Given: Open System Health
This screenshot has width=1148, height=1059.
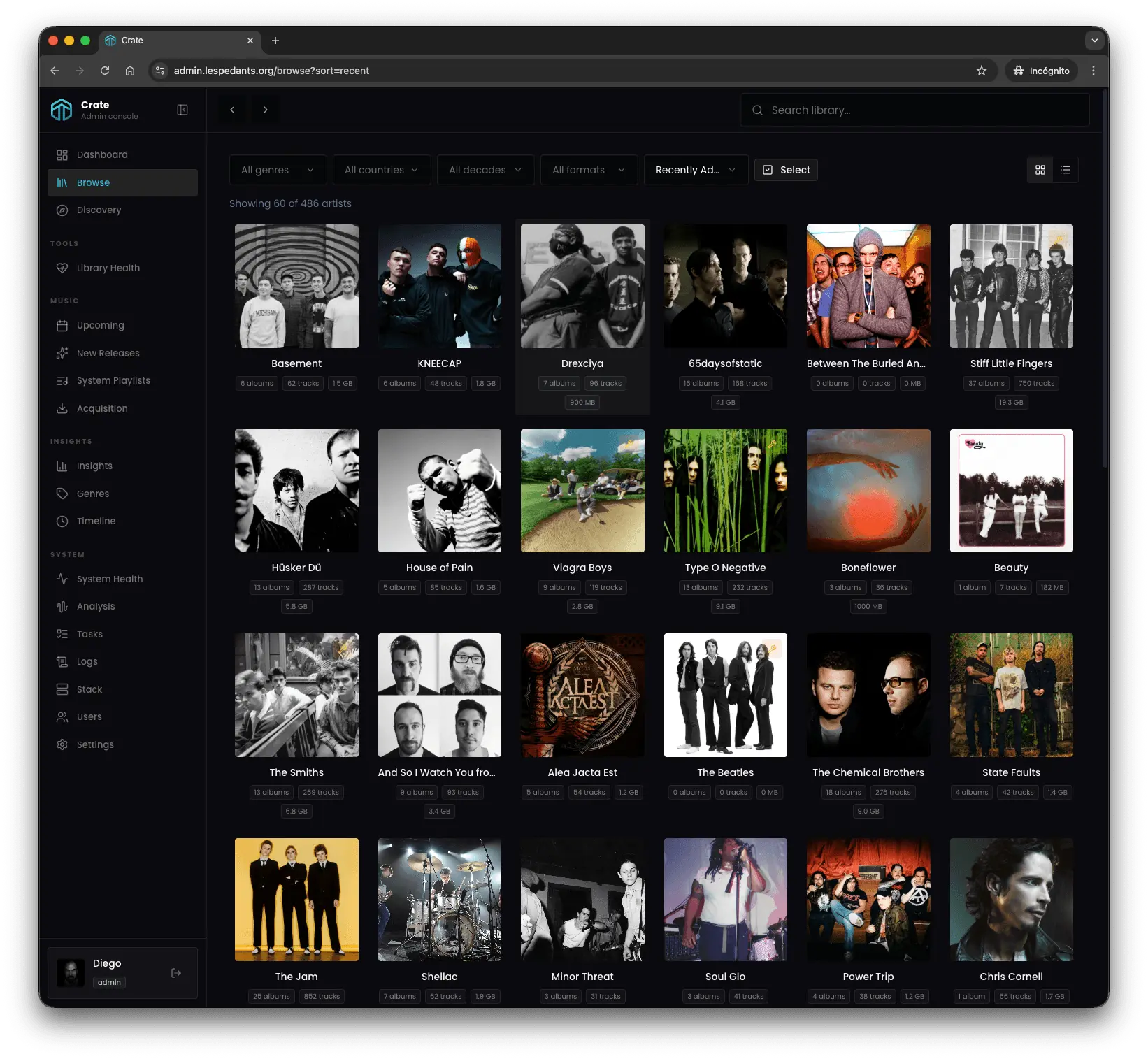Looking at the screenshot, I should 122,579.
